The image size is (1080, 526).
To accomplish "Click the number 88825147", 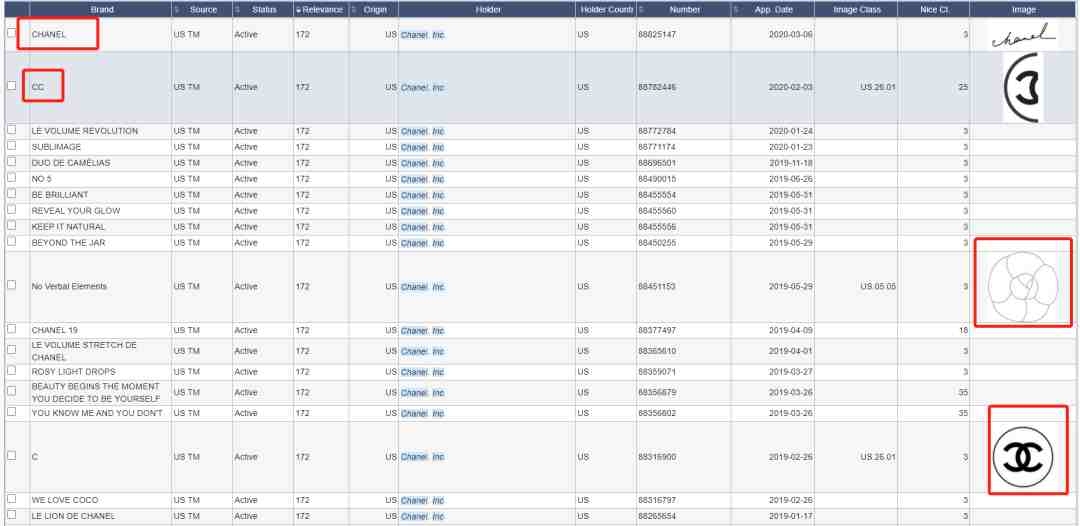I will pos(656,34).
